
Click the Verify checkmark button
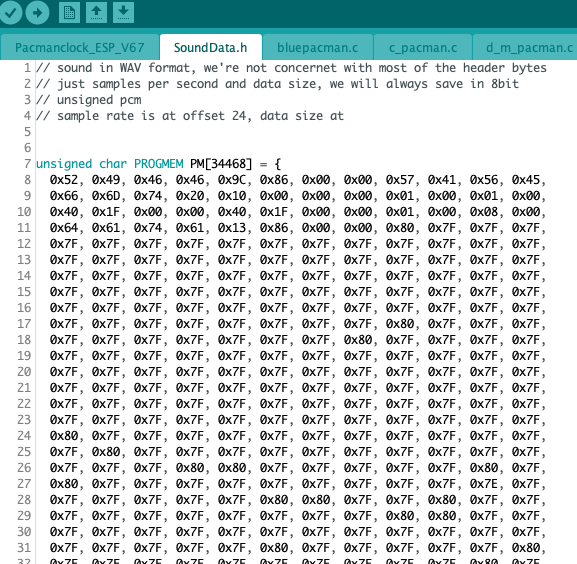pyautogui.click(x=10, y=13)
